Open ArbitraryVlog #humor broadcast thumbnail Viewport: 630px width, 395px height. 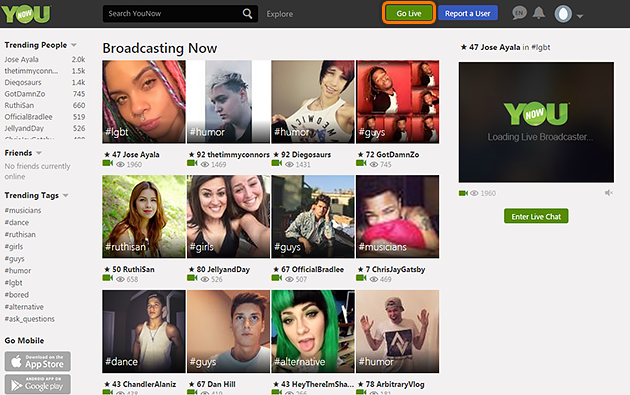(397, 332)
